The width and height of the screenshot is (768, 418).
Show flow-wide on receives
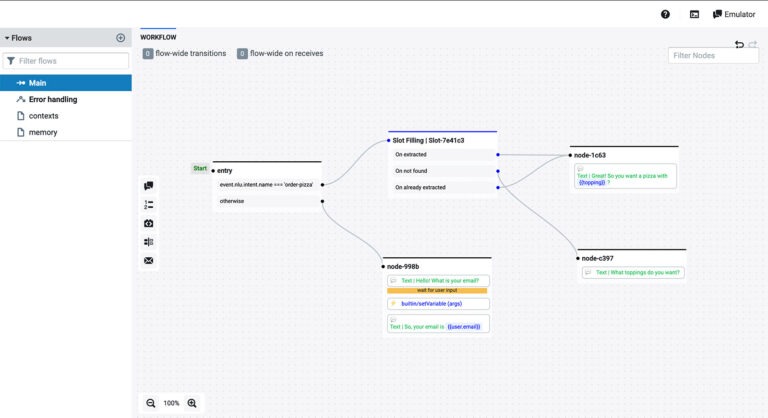[x=280, y=53]
